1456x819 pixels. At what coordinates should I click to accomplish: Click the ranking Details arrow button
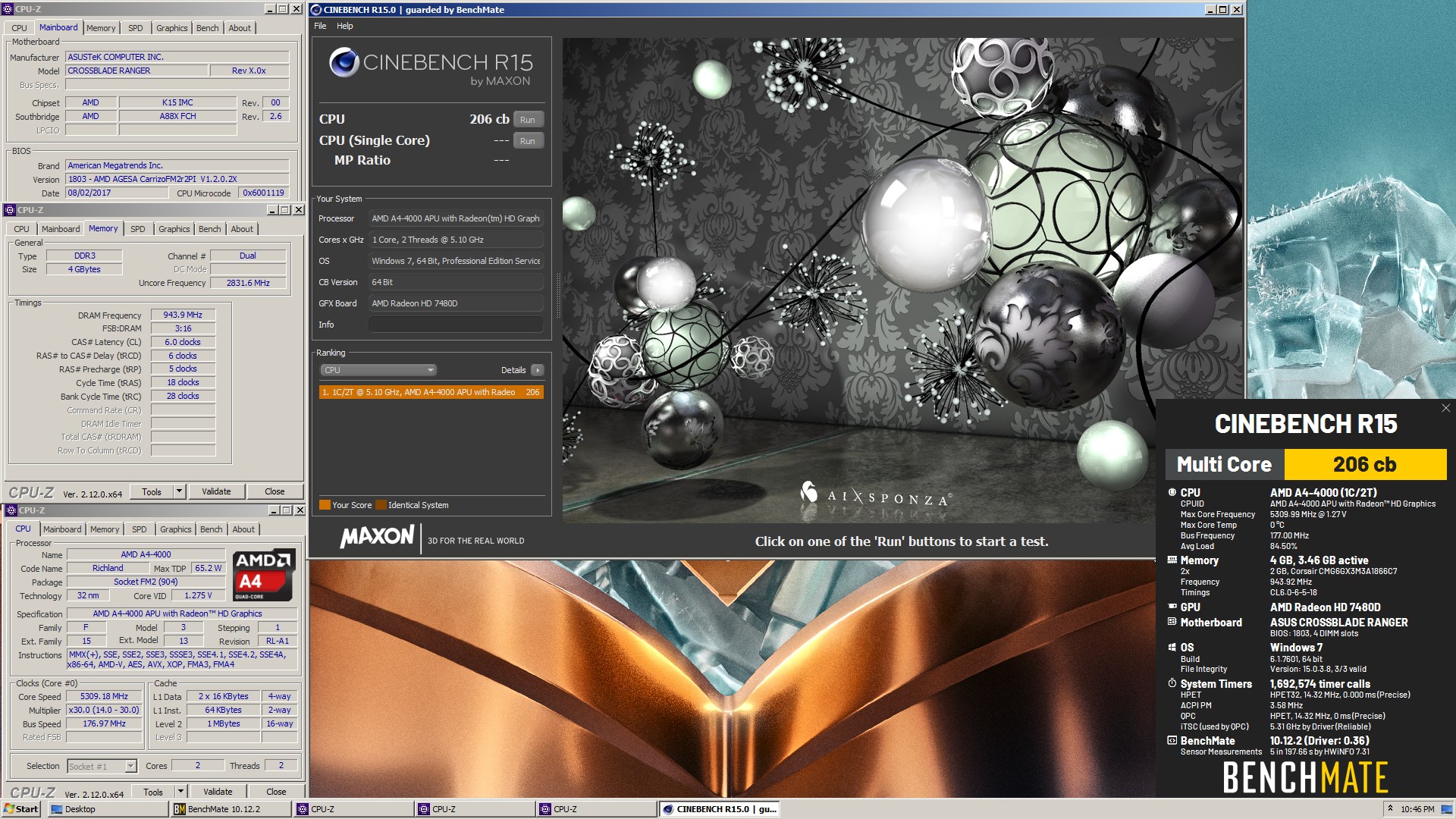point(538,370)
